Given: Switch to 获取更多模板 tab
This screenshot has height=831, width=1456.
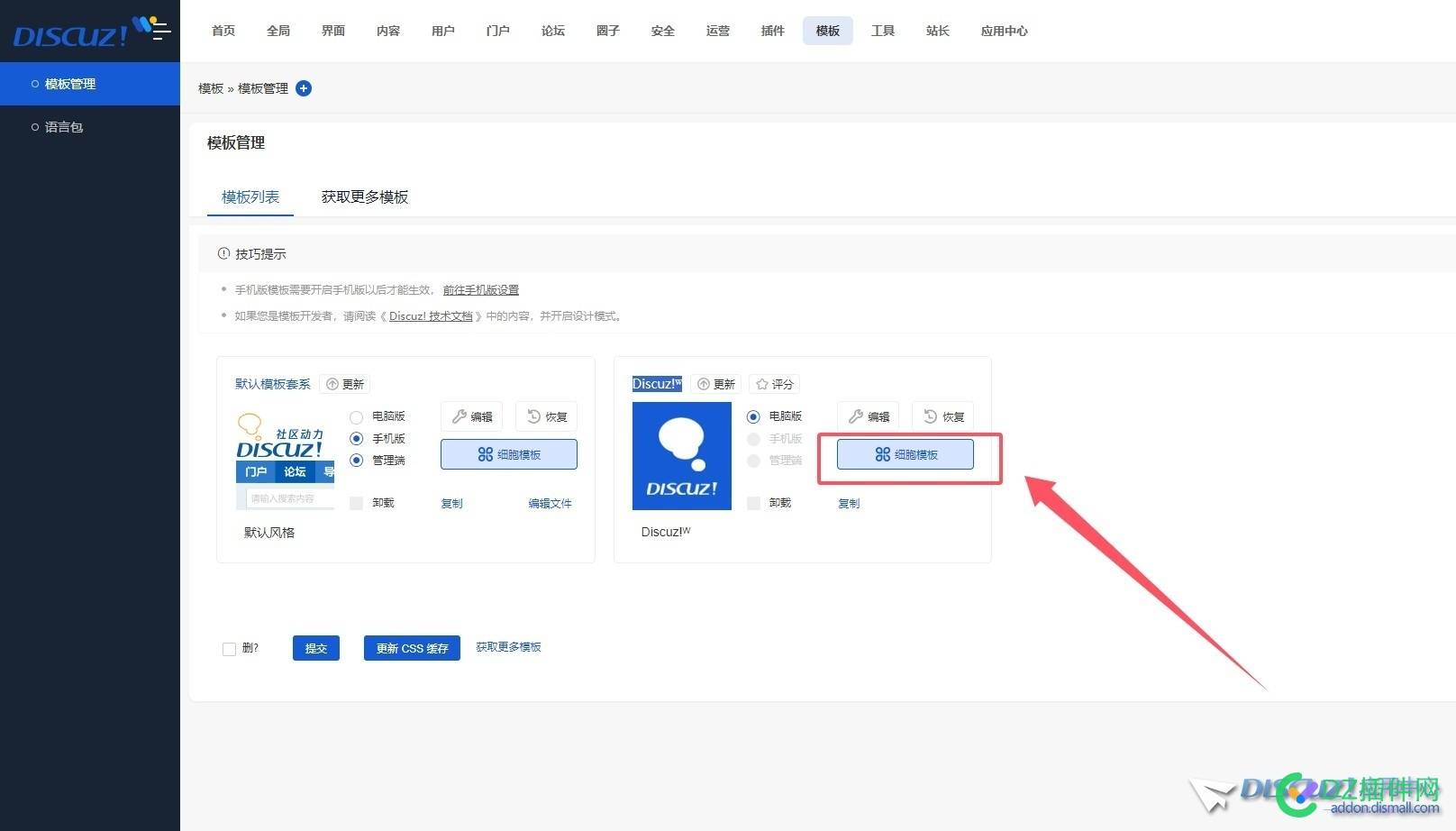Looking at the screenshot, I should click(365, 196).
